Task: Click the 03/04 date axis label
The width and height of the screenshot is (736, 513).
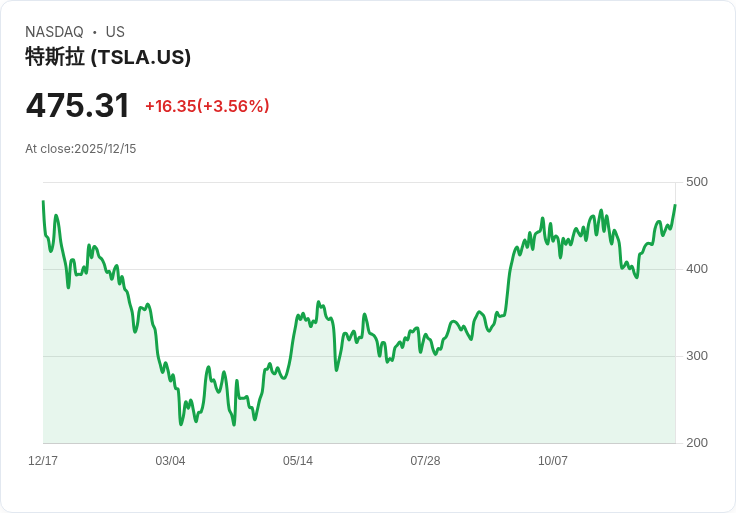Action: click(x=170, y=461)
